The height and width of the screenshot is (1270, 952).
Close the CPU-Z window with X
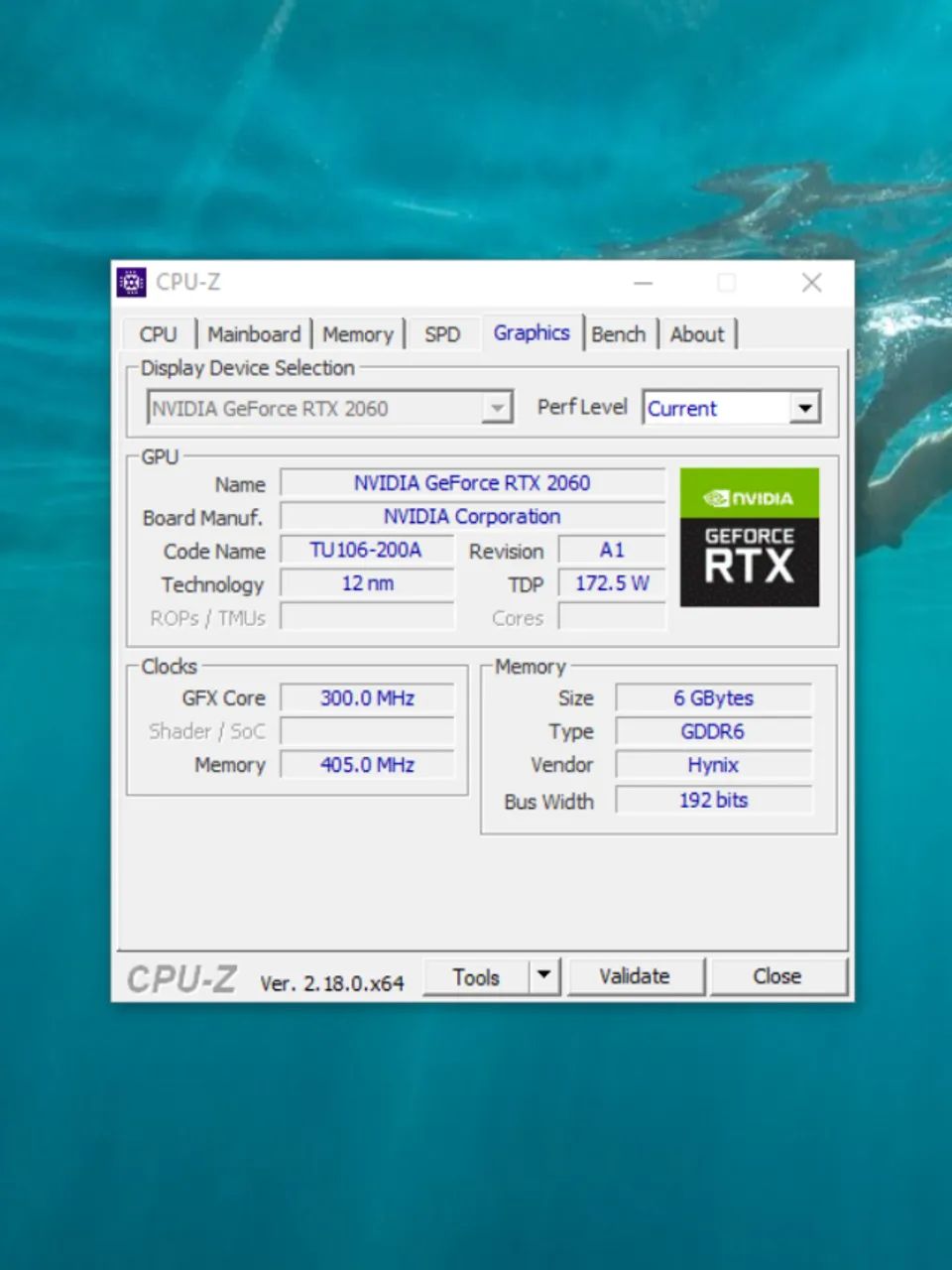811,283
